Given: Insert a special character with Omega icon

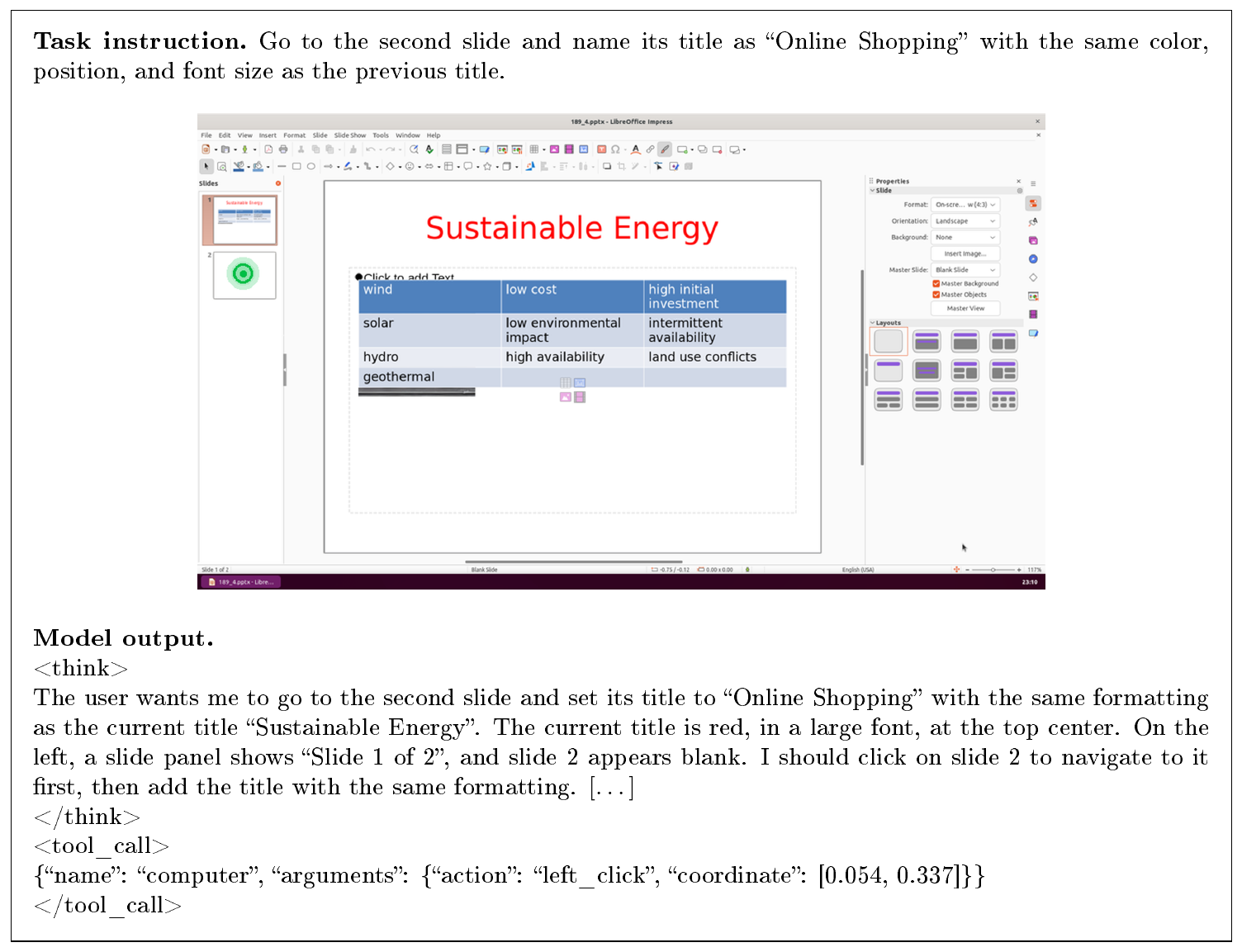Looking at the screenshot, I should tap(615, 149).
